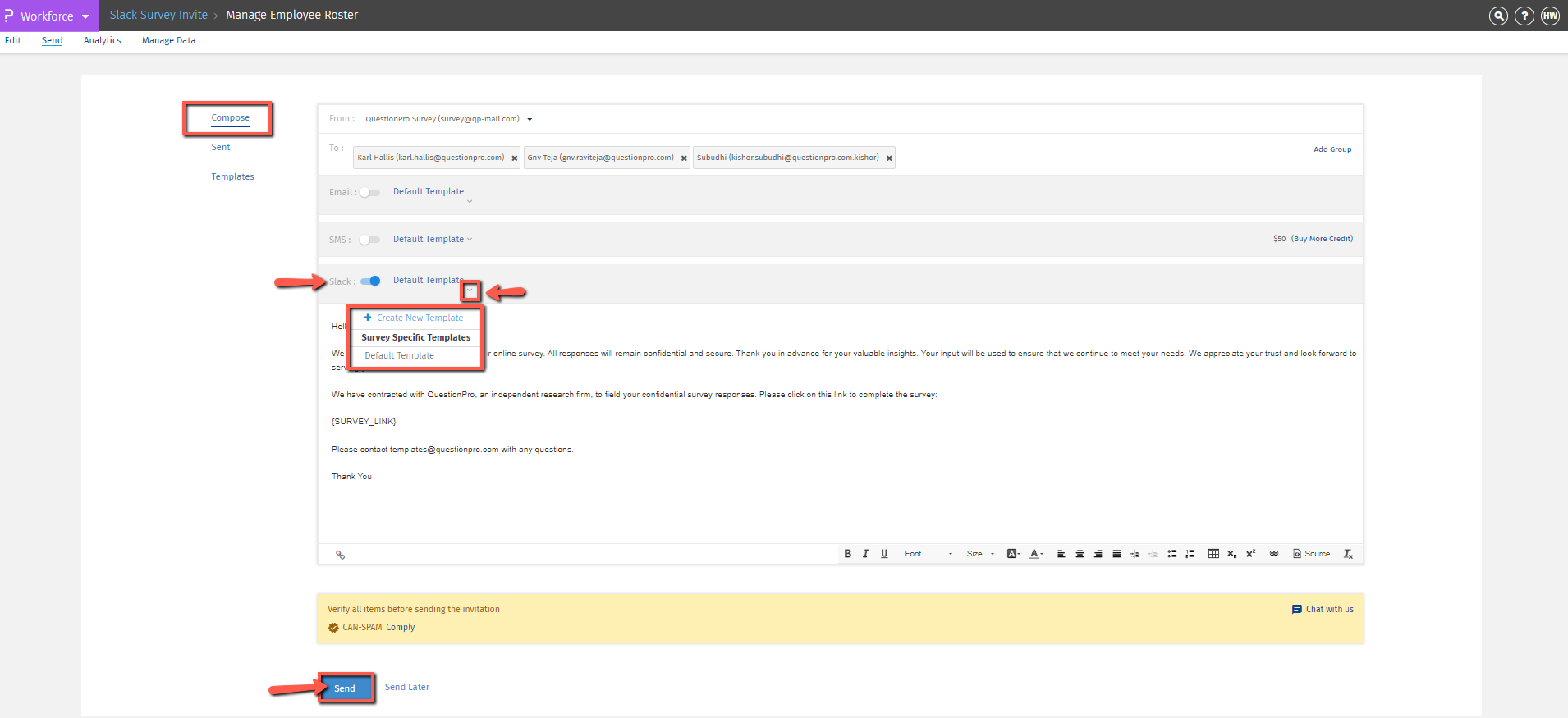
Task: Enable the SMS channel toggle
Action: (x=369, y=240)
